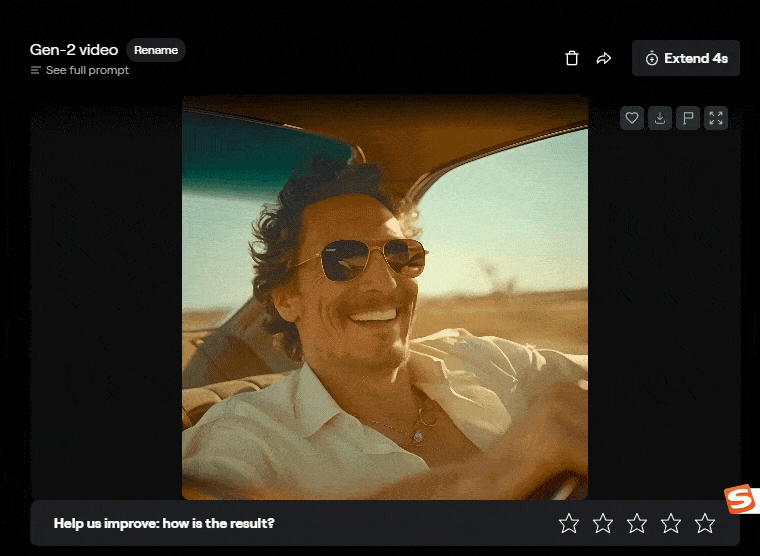Rate the result five stars
The image size is (760, 556).
[x=705, y=524]
